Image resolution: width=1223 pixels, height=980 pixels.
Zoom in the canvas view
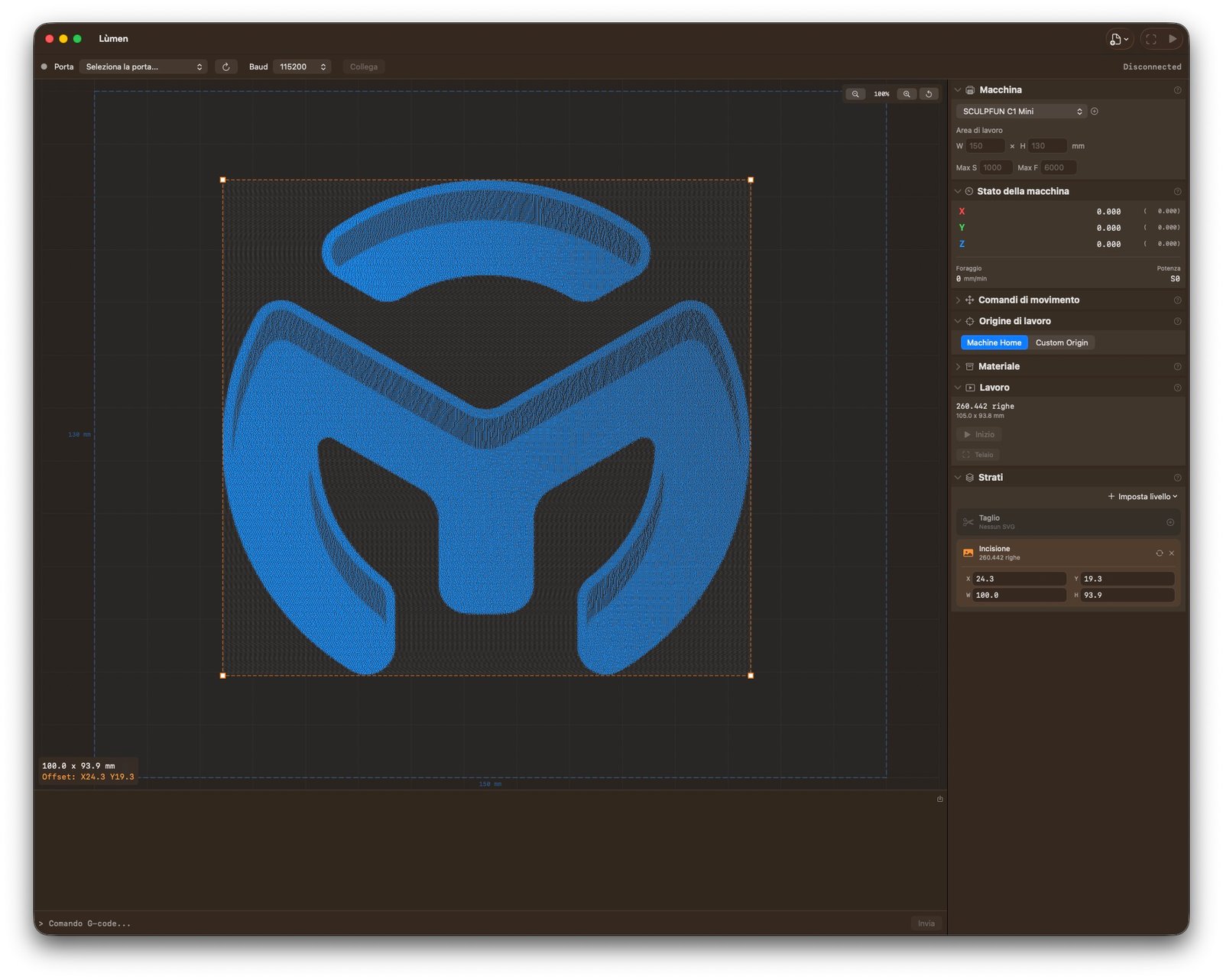907,94
